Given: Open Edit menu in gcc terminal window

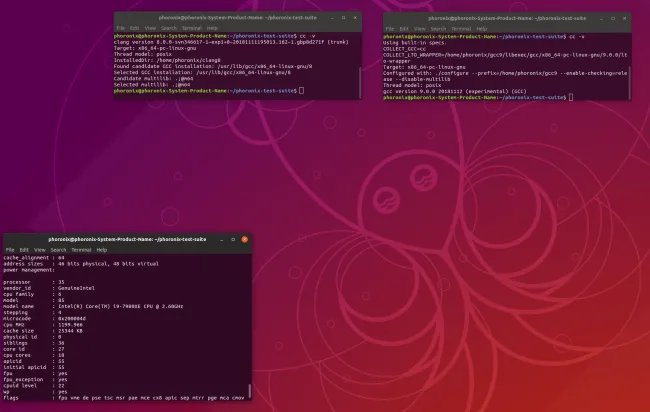Looking at the screenshot, I should pyautogui.click(x=404, y=29).
